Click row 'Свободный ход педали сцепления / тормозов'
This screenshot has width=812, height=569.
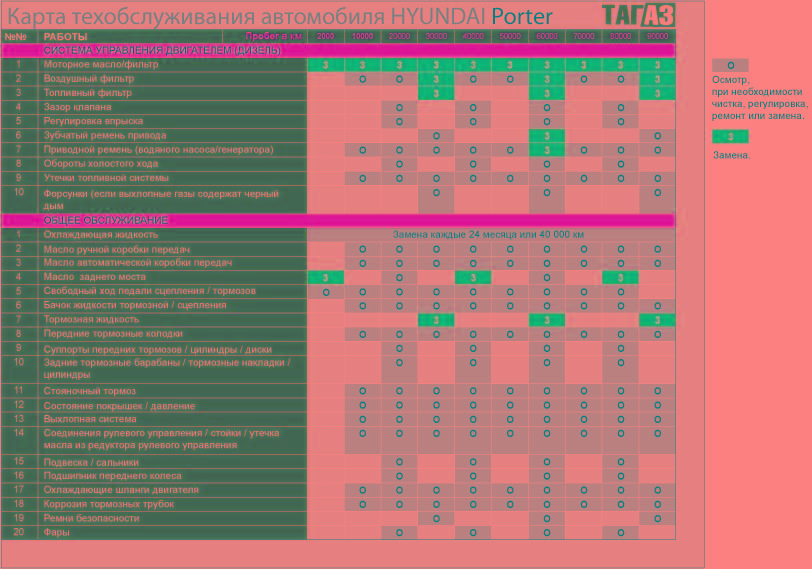[x=339, y=291]
